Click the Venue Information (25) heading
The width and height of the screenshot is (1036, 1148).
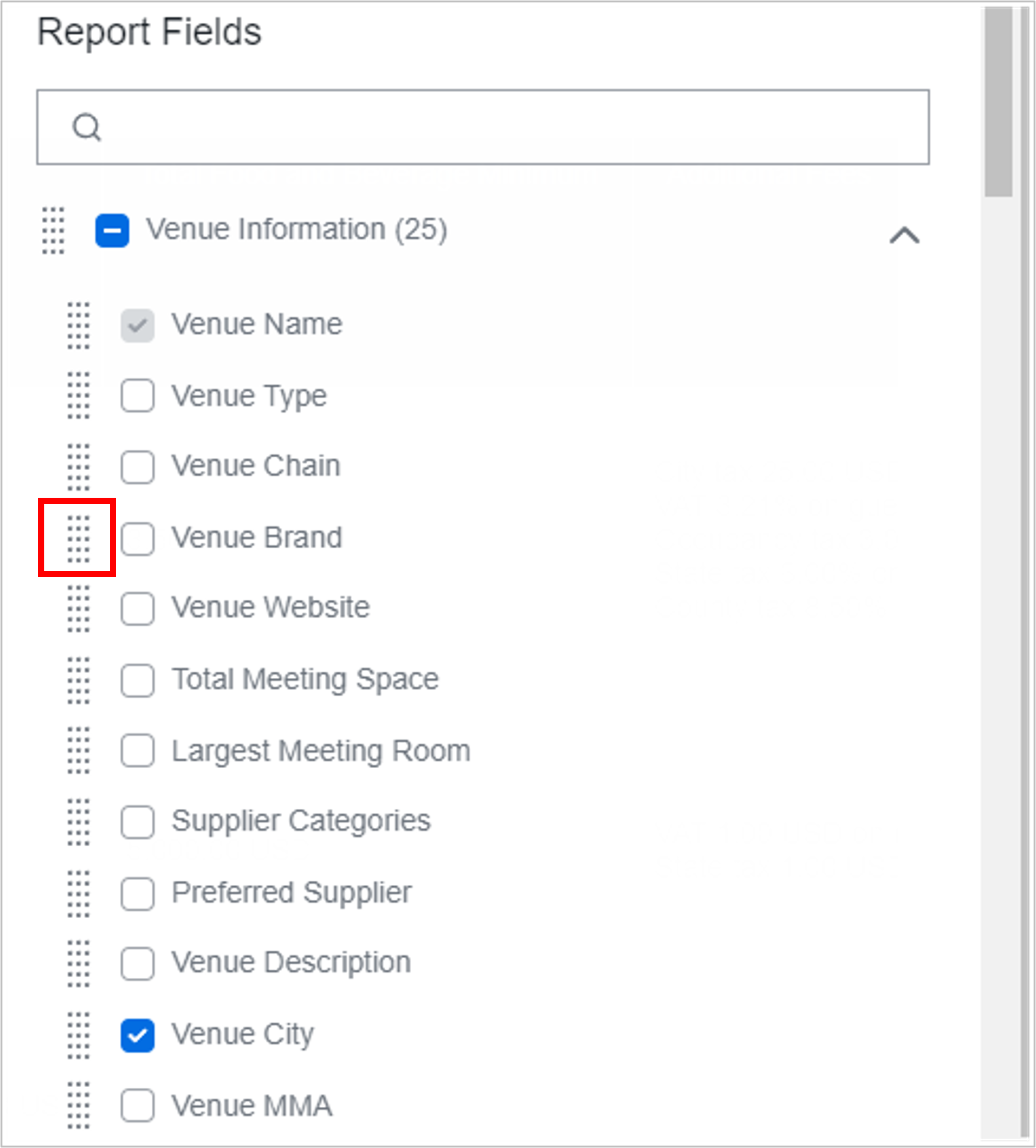(x=296, y=230)
